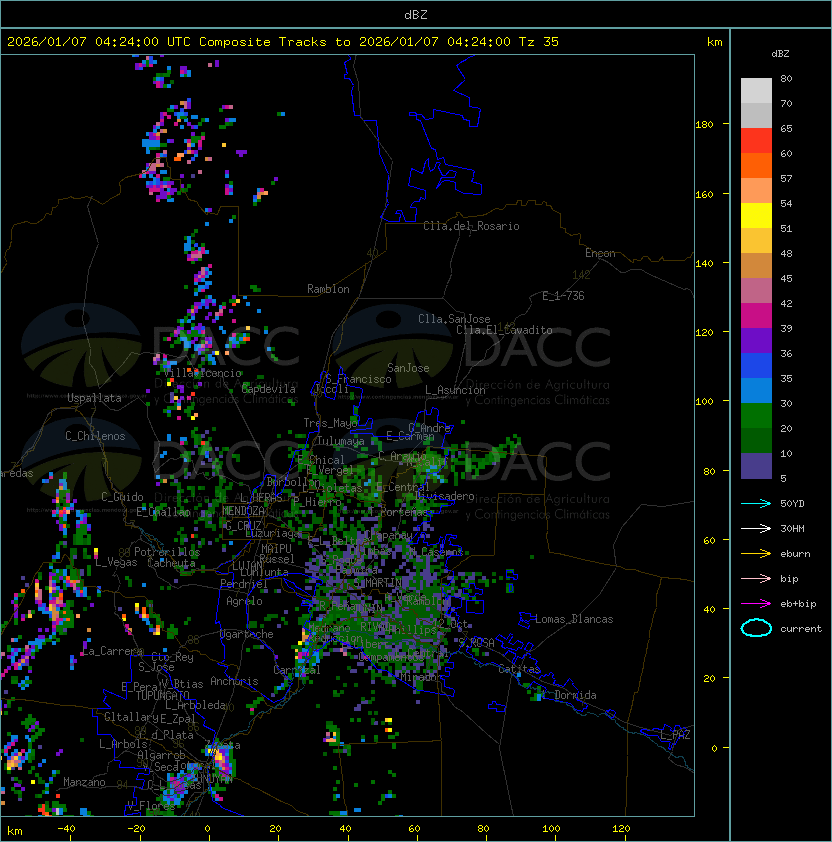Click the 'La_Carrera' place label
The height and width of the screenshot is (842, 832).
pos(112,651)
